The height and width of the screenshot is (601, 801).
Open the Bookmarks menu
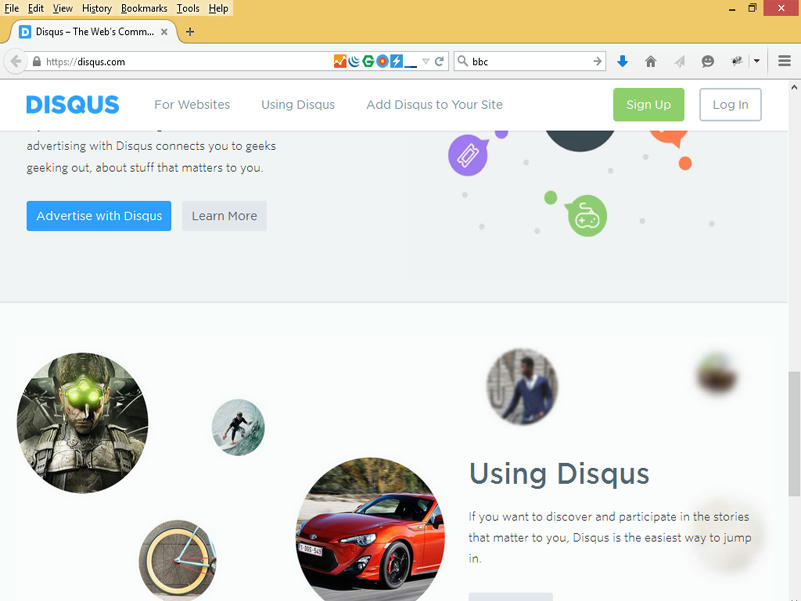(x=144, y=8)
